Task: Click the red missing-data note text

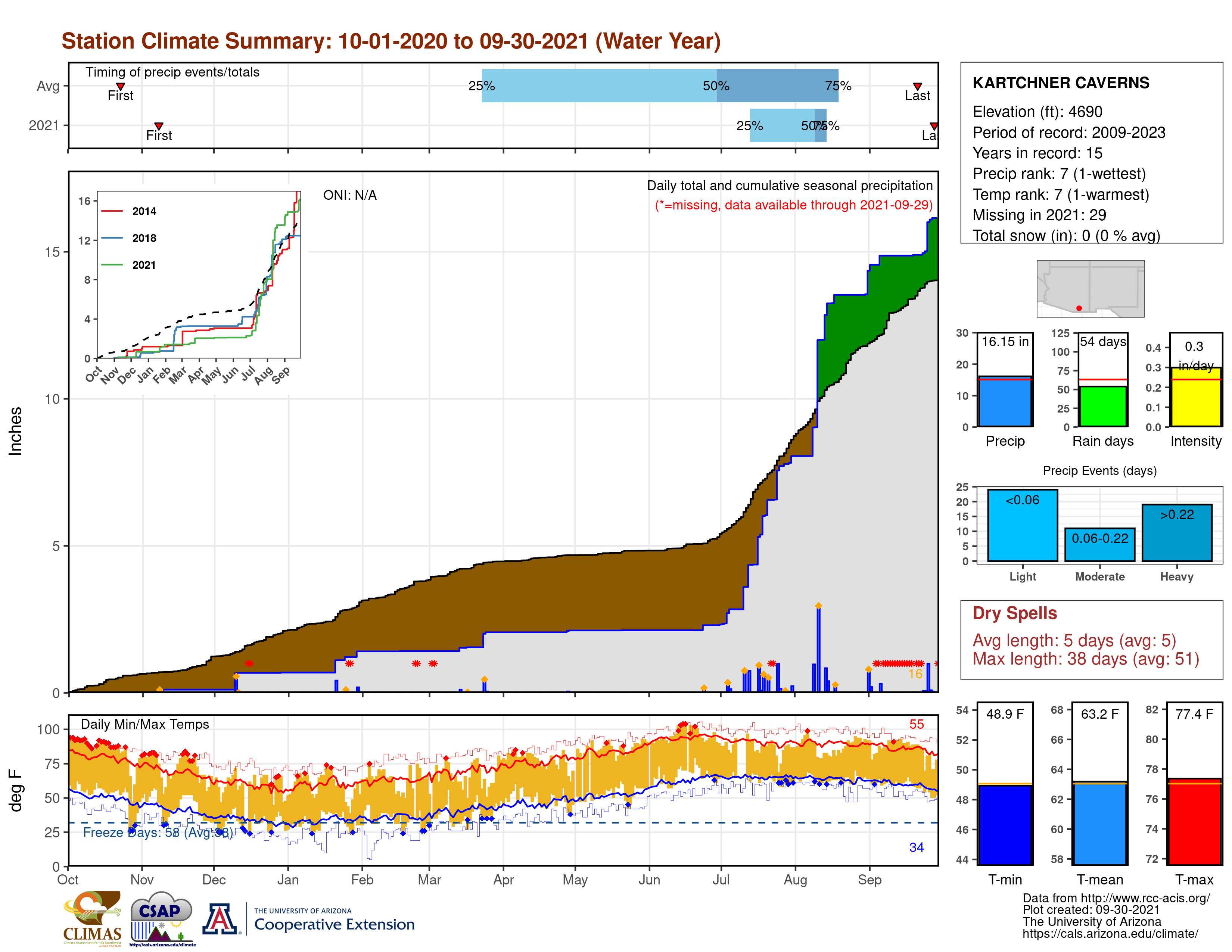Action: tap(794, 205)
